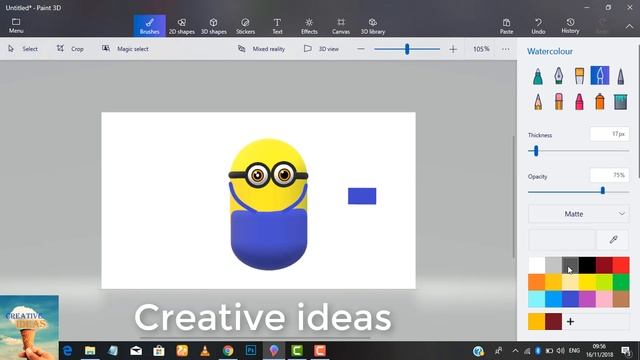Open Google Chrome from taskbar
The image size is (640, 360).
(x=228, y=351)
